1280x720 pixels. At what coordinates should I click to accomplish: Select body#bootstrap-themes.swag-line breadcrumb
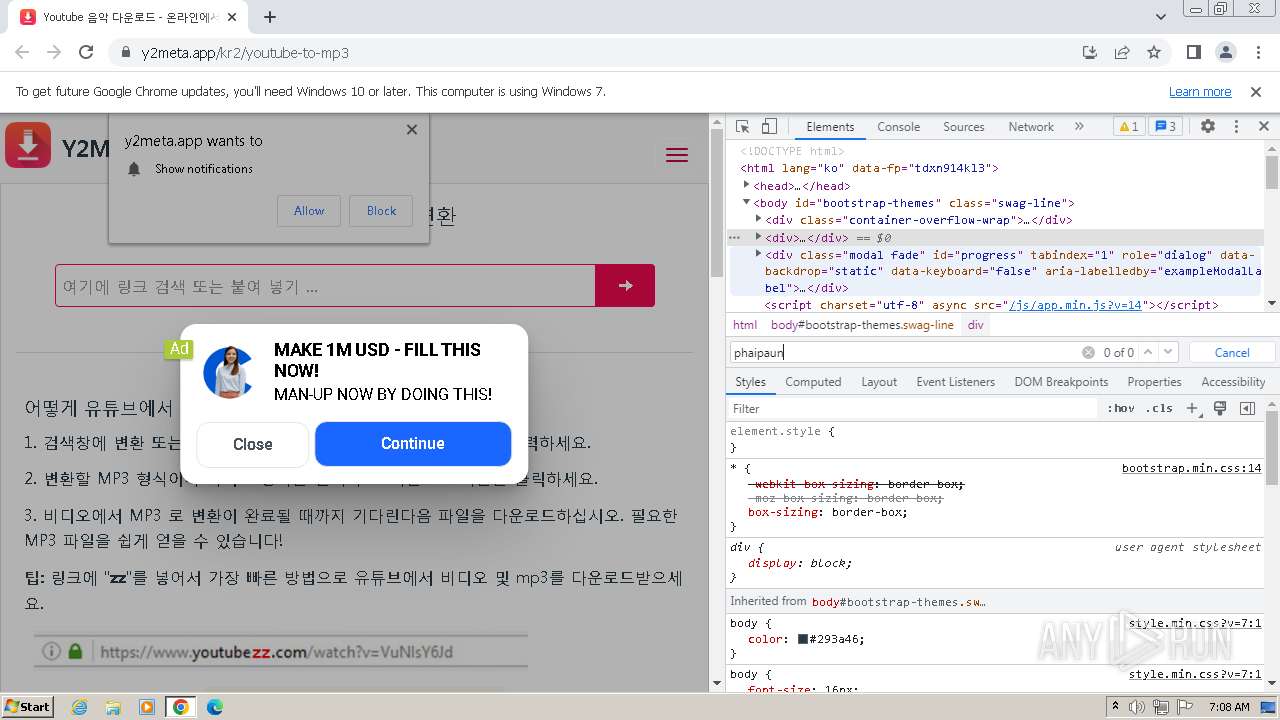tap(862, 325)
